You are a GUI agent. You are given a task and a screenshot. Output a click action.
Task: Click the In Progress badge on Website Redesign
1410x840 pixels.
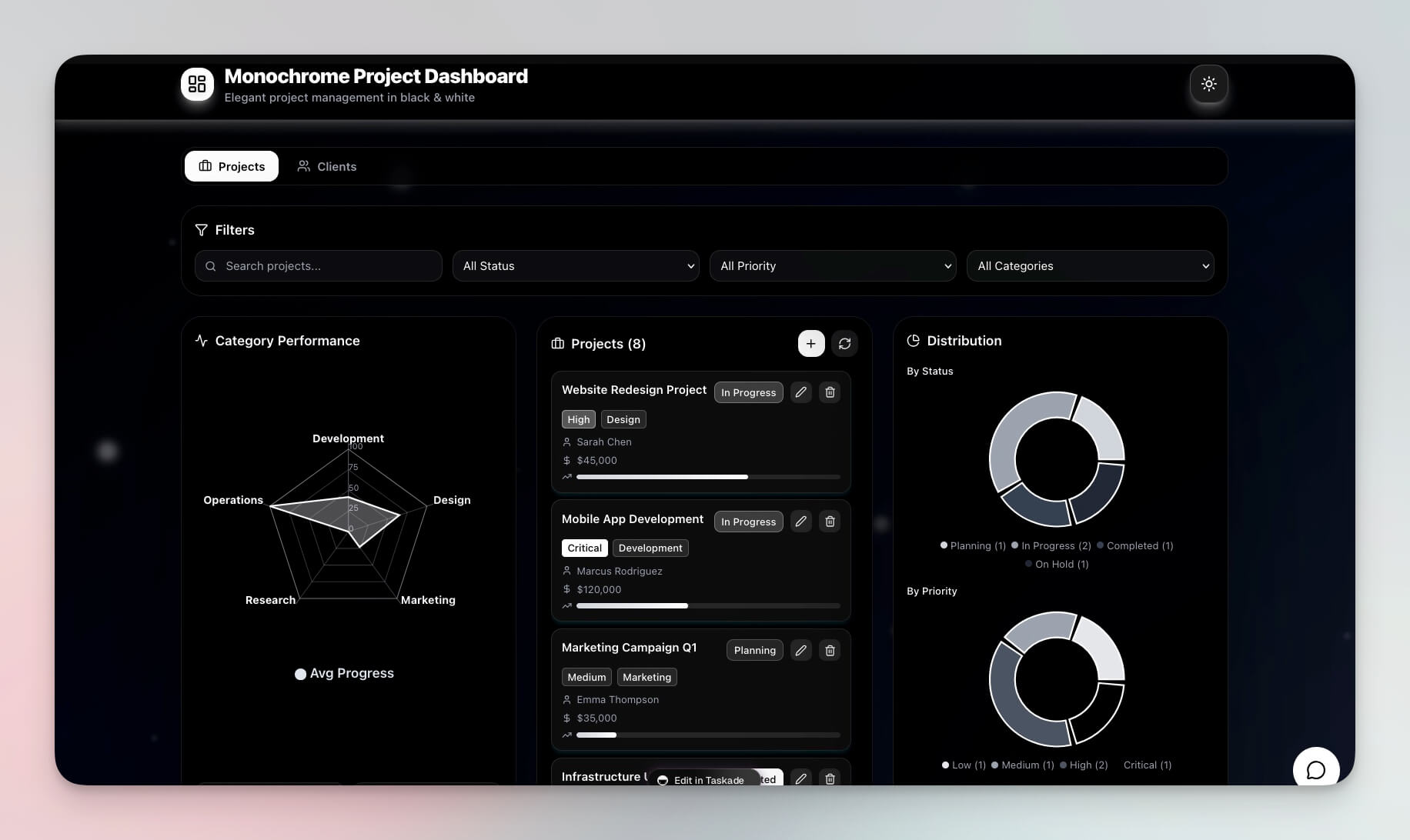tap(748, 392)
